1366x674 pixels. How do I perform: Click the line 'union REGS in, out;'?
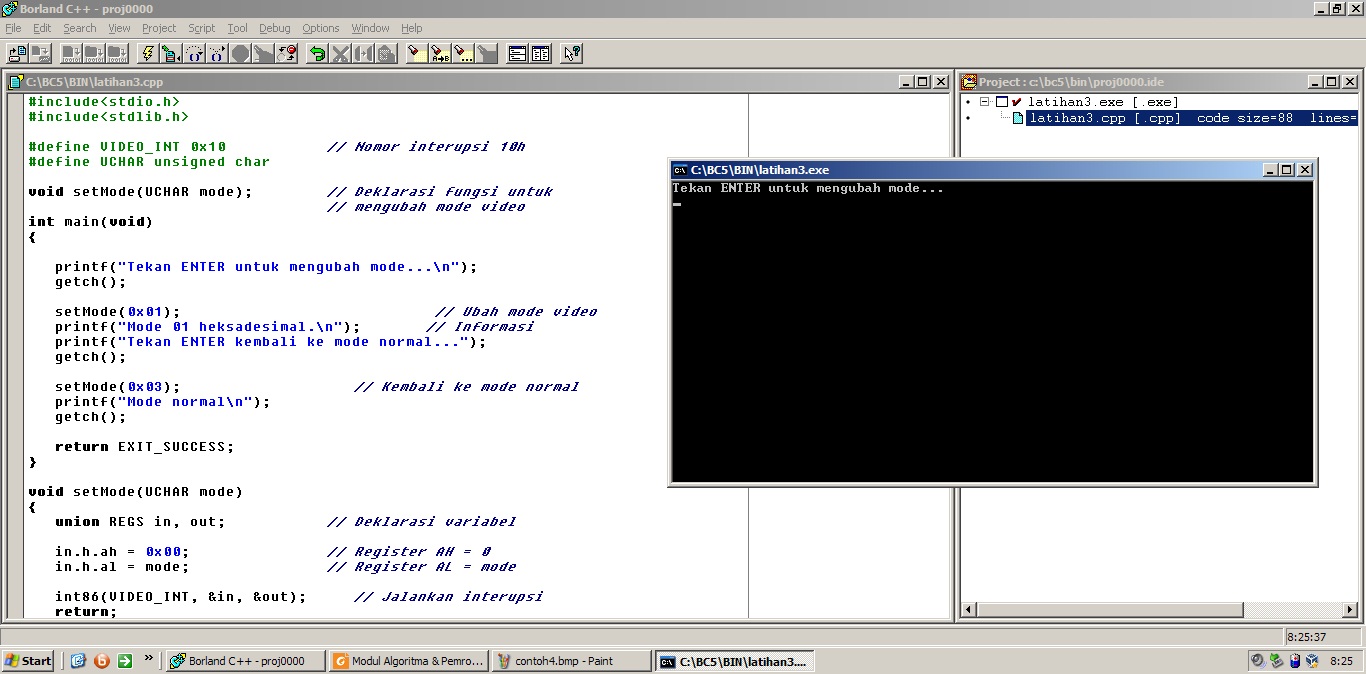click(x=140, y=522)
